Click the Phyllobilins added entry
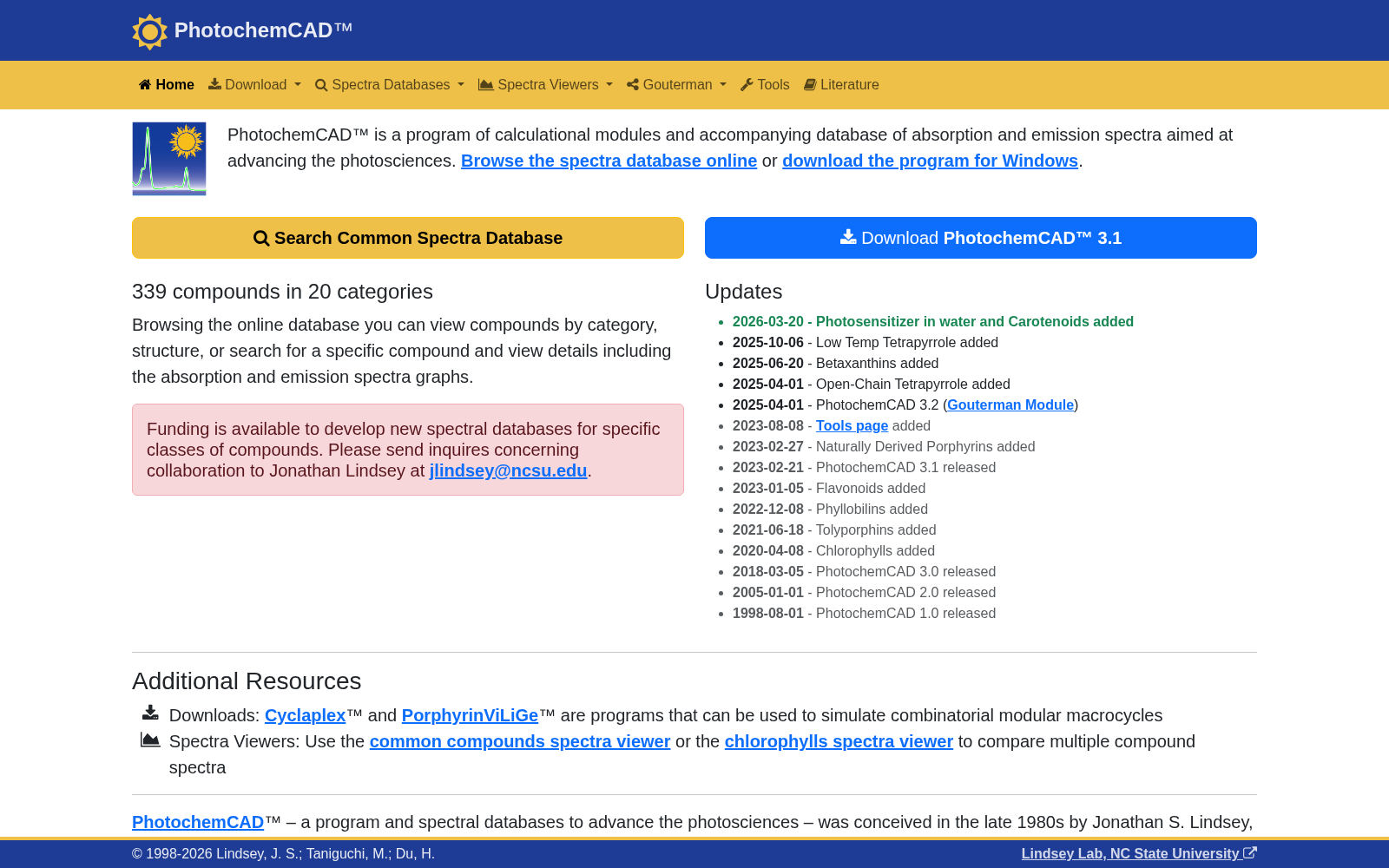Screen dimensions: 1389x868 coord(830,509)
